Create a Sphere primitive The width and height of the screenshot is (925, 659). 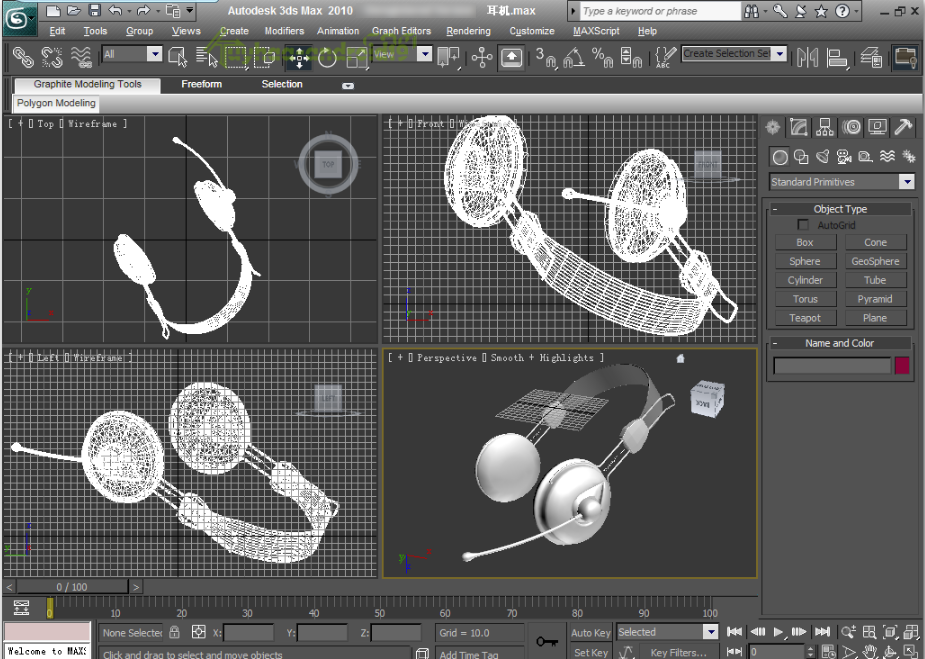point(805,261)
